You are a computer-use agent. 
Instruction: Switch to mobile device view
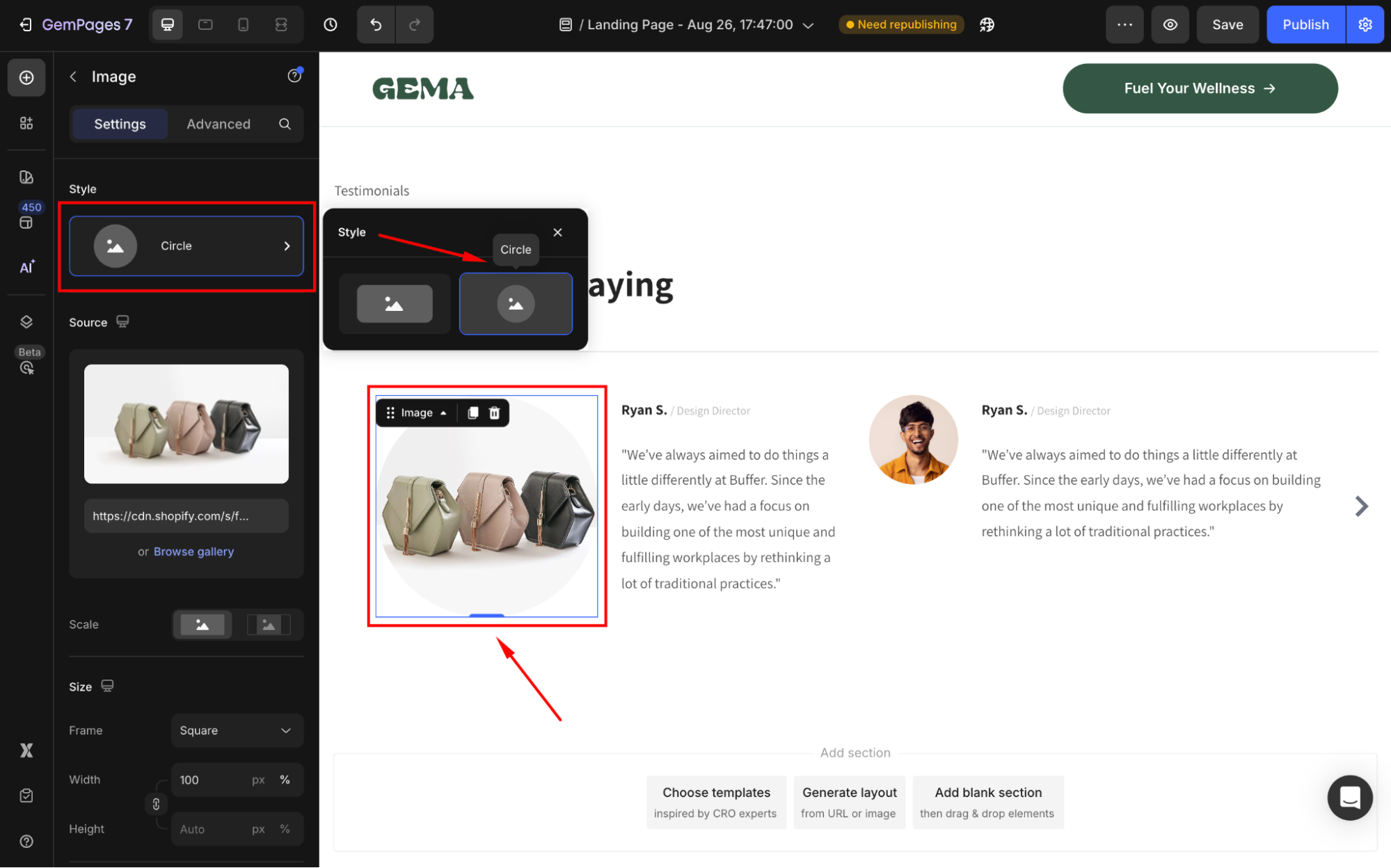(x=243, y=25)
